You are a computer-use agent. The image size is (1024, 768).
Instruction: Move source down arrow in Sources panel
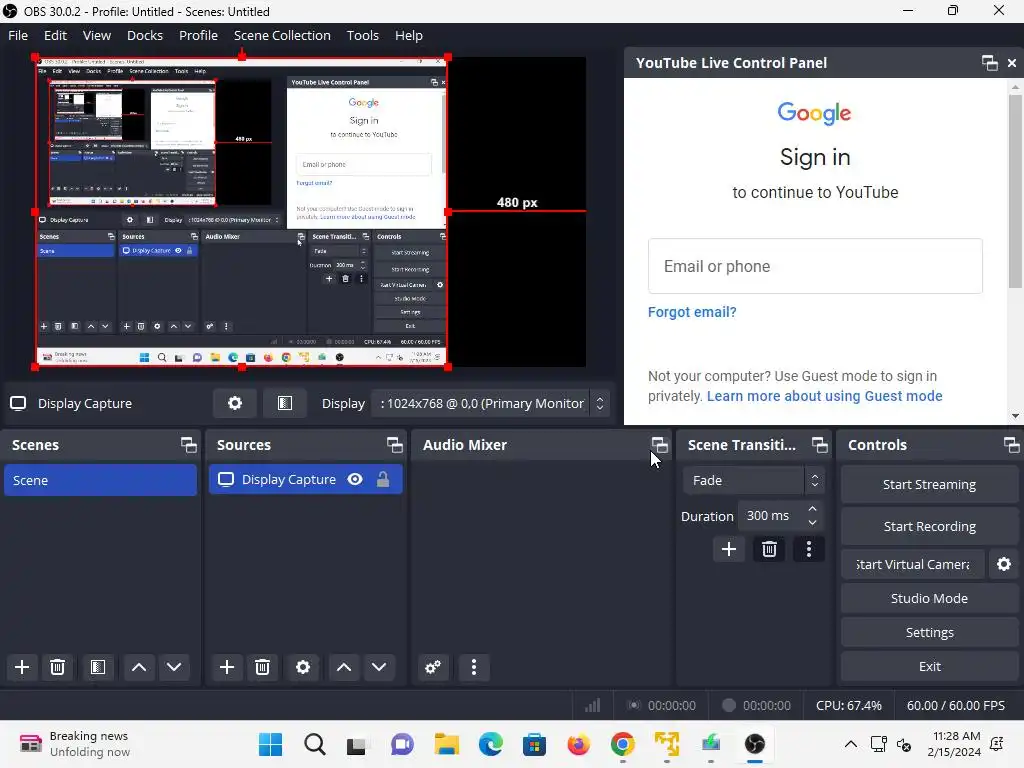pyautogui.click(x=379, y=667)
